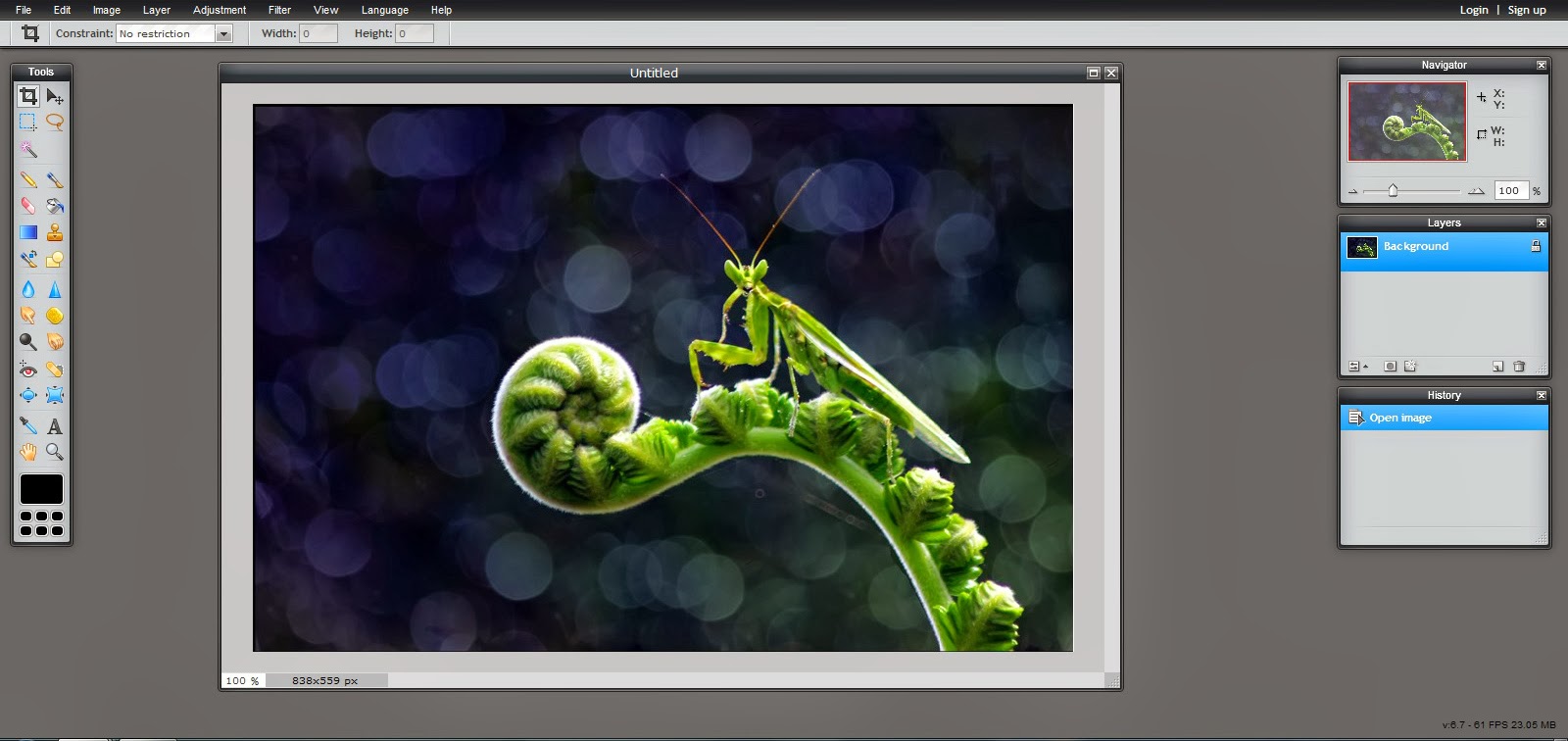The image size is (1568, 741).
Task: Add a layer mask
Action: point(1390,367)
